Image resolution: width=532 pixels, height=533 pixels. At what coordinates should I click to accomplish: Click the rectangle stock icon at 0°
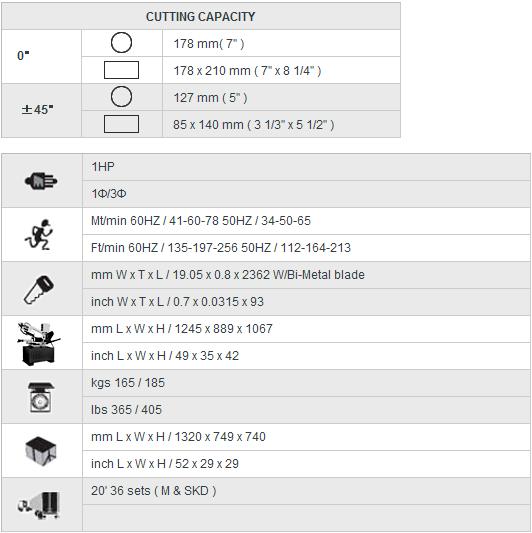coord(121,70)
